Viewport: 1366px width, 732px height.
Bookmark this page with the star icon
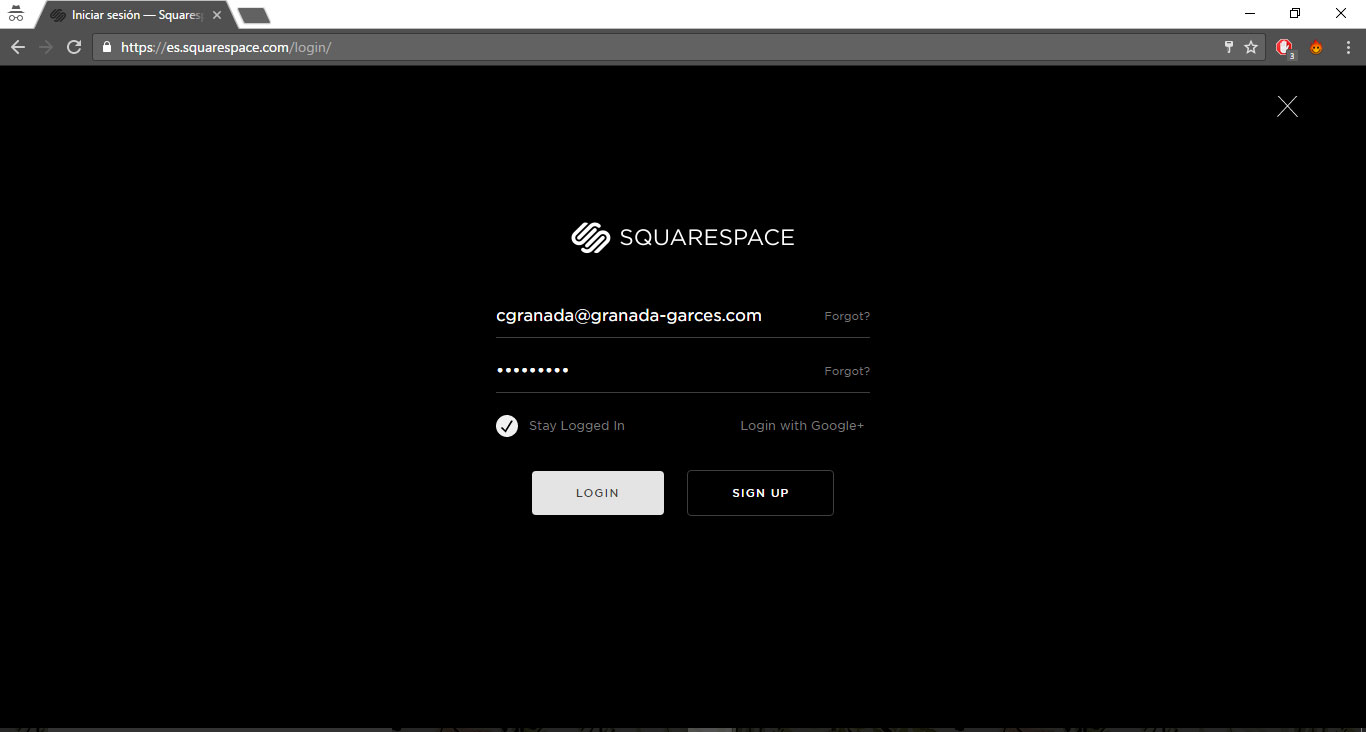[x=1251, y=47]
